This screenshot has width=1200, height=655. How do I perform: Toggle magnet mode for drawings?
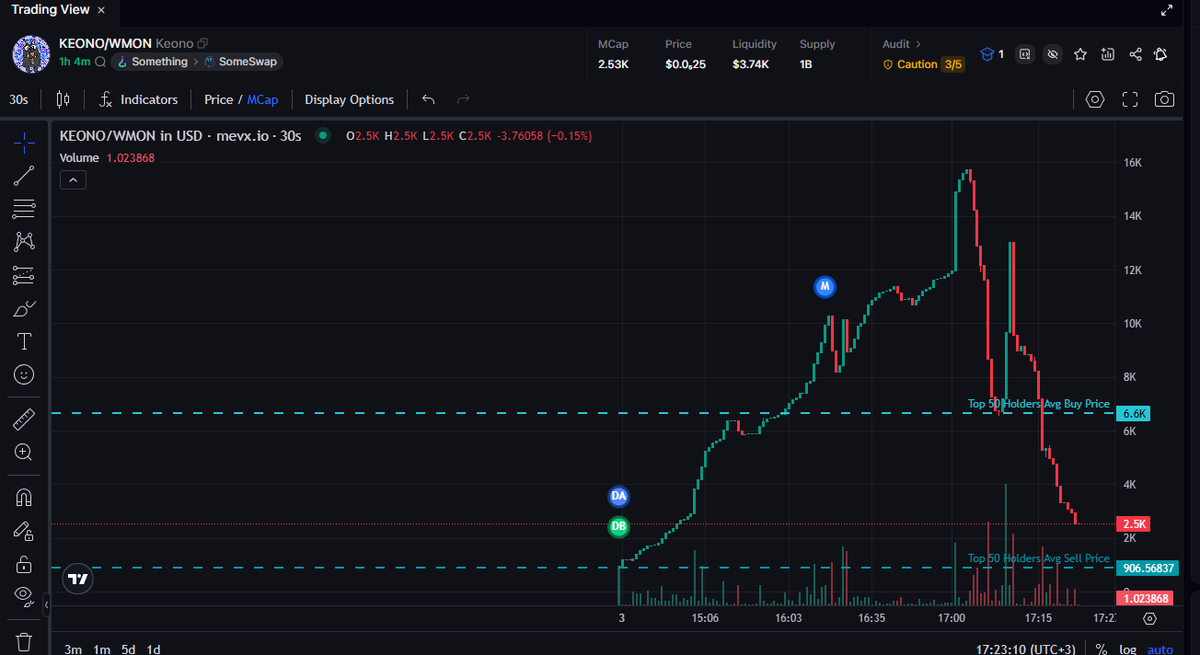coord(25,497)
